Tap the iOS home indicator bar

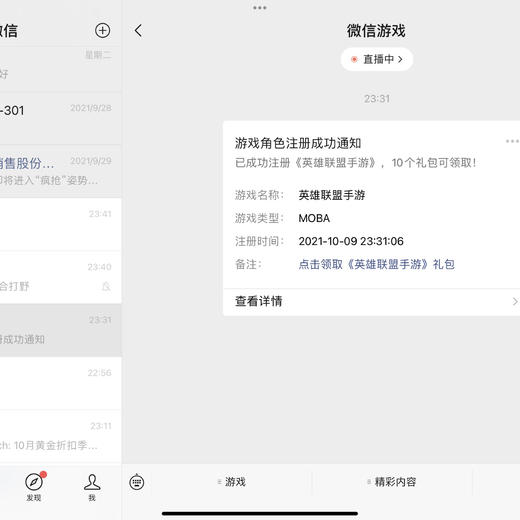point(260,513)
